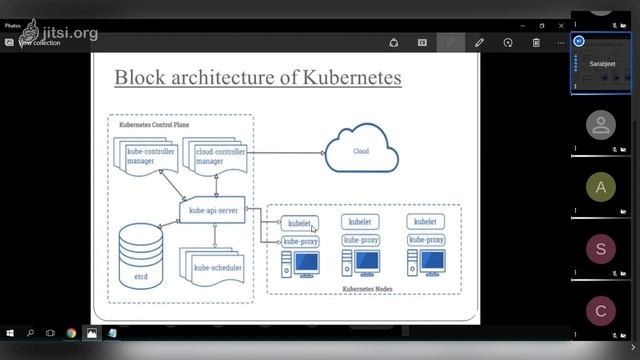Screen dimensions: 640x360
Task: Click the 'etcd' database cylinder
Action: pos(141,256)
